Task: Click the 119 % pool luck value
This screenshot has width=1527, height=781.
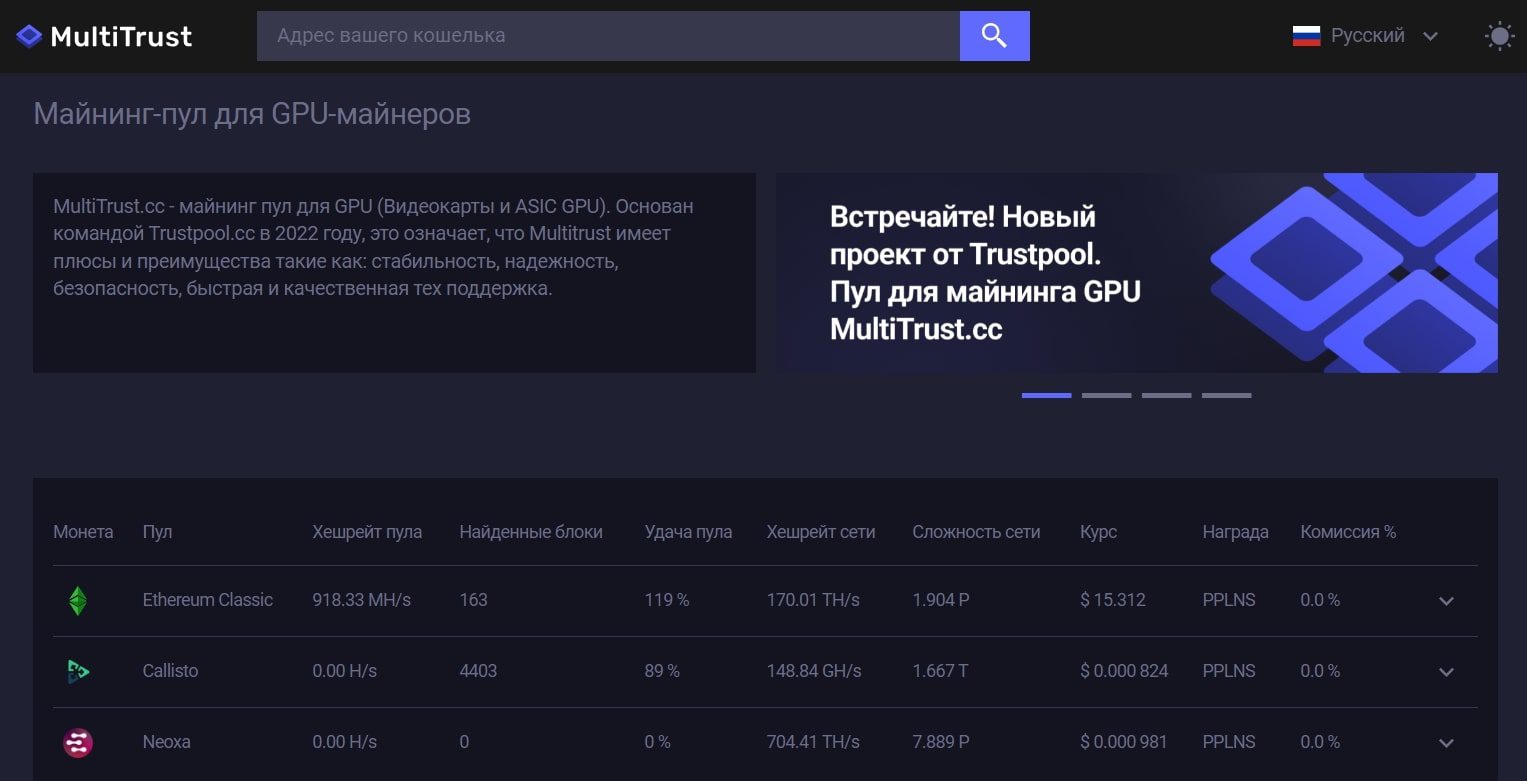Action: point(667,600)
